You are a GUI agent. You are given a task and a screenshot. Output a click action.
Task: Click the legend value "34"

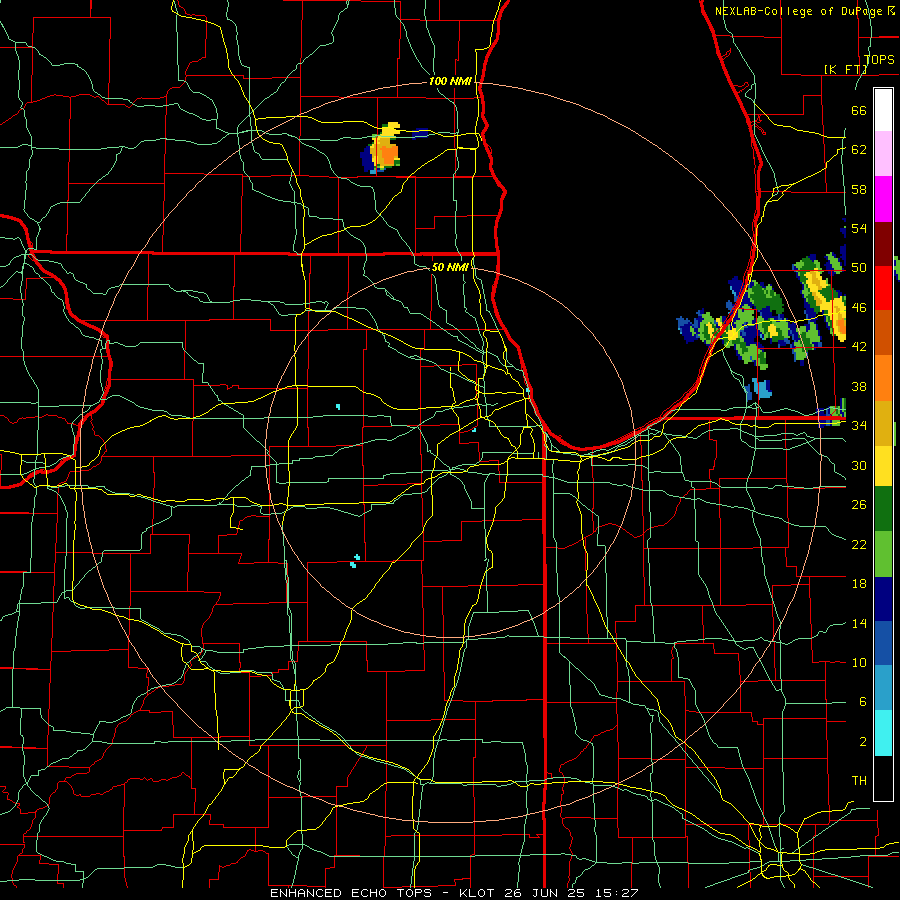click(859, 426)
